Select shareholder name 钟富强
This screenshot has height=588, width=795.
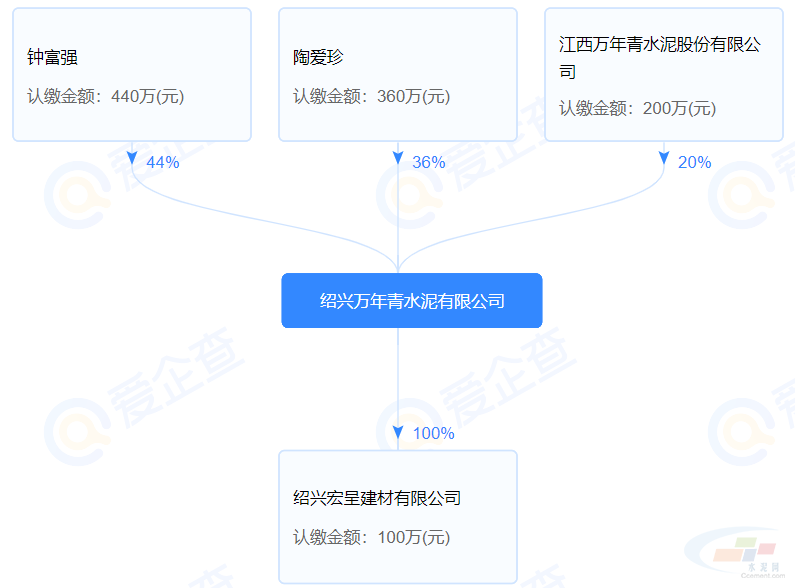coord(52,57)
